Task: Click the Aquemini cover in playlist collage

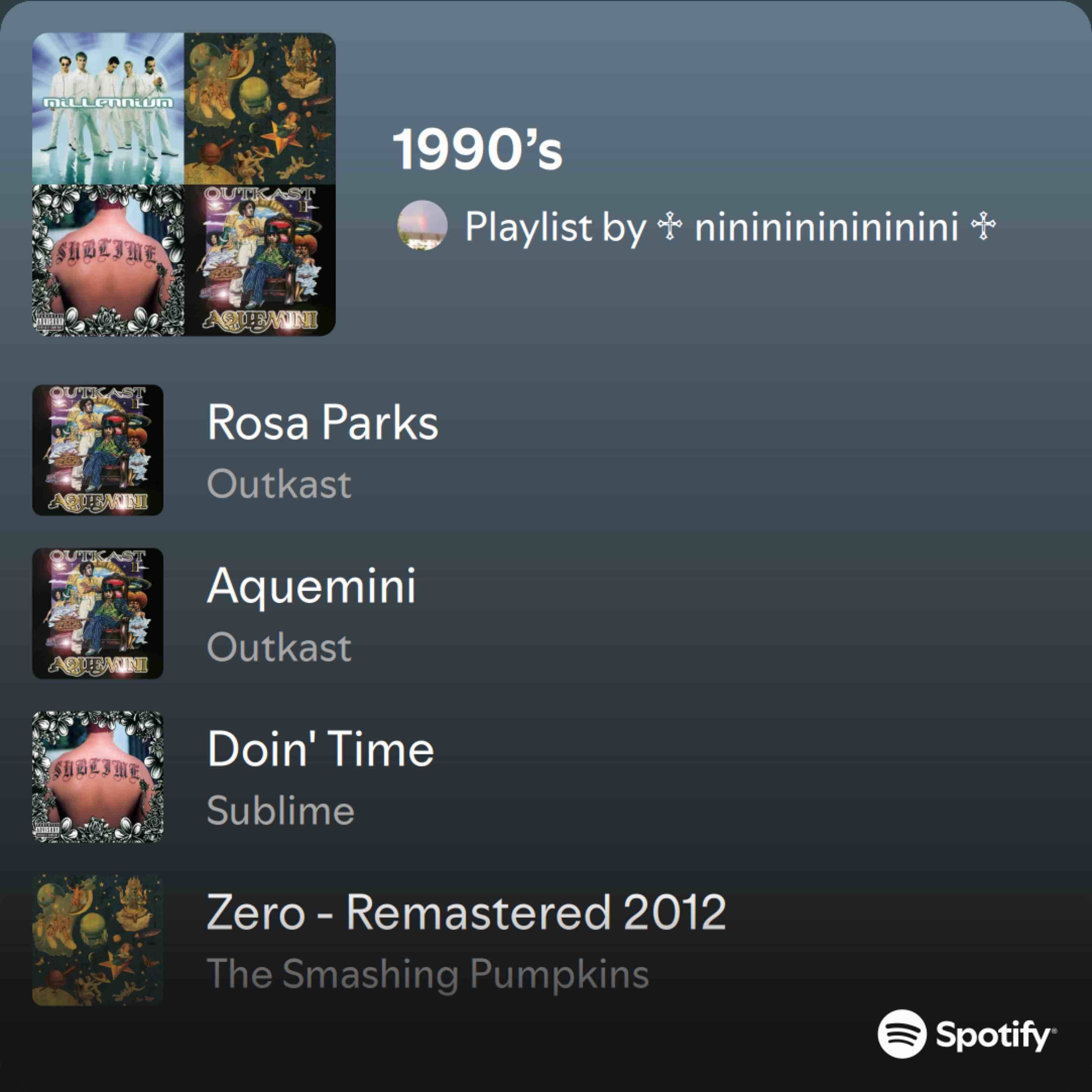Action: tap(260, 260)
